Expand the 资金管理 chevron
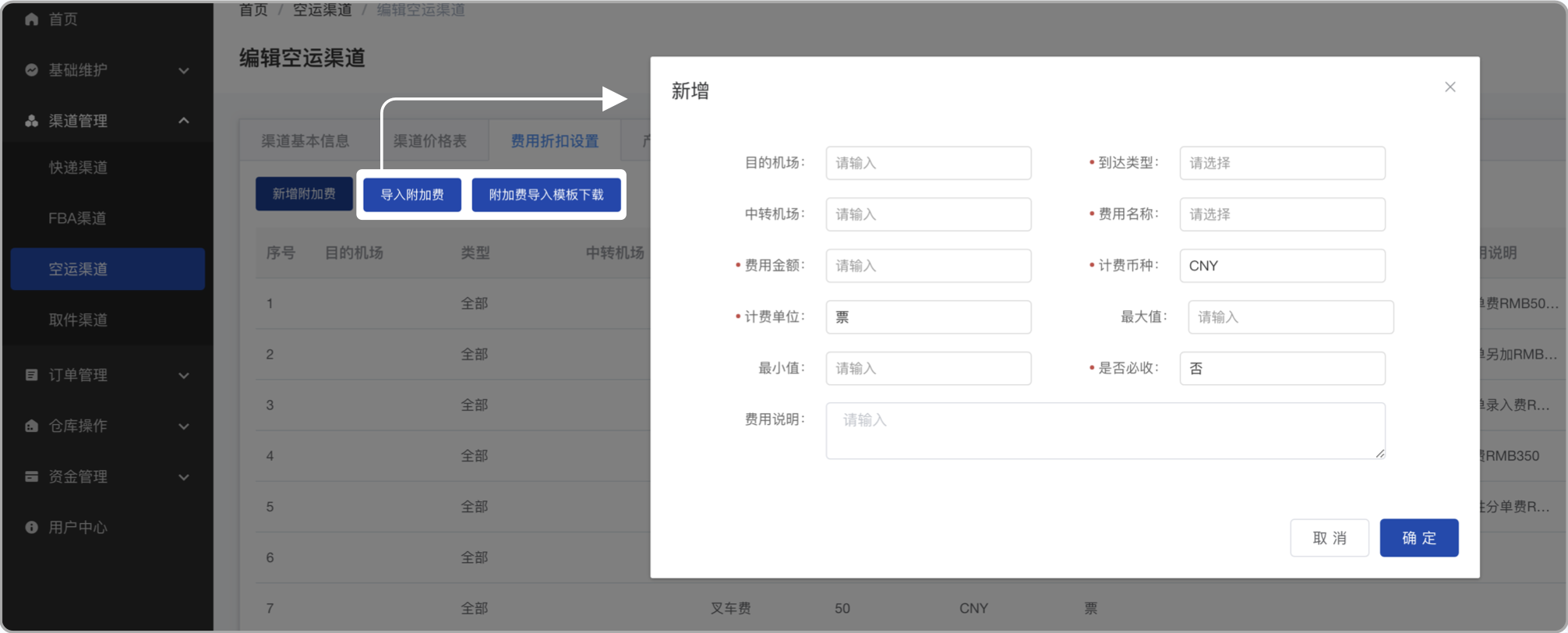The image size is (1568, 633). 184,477
